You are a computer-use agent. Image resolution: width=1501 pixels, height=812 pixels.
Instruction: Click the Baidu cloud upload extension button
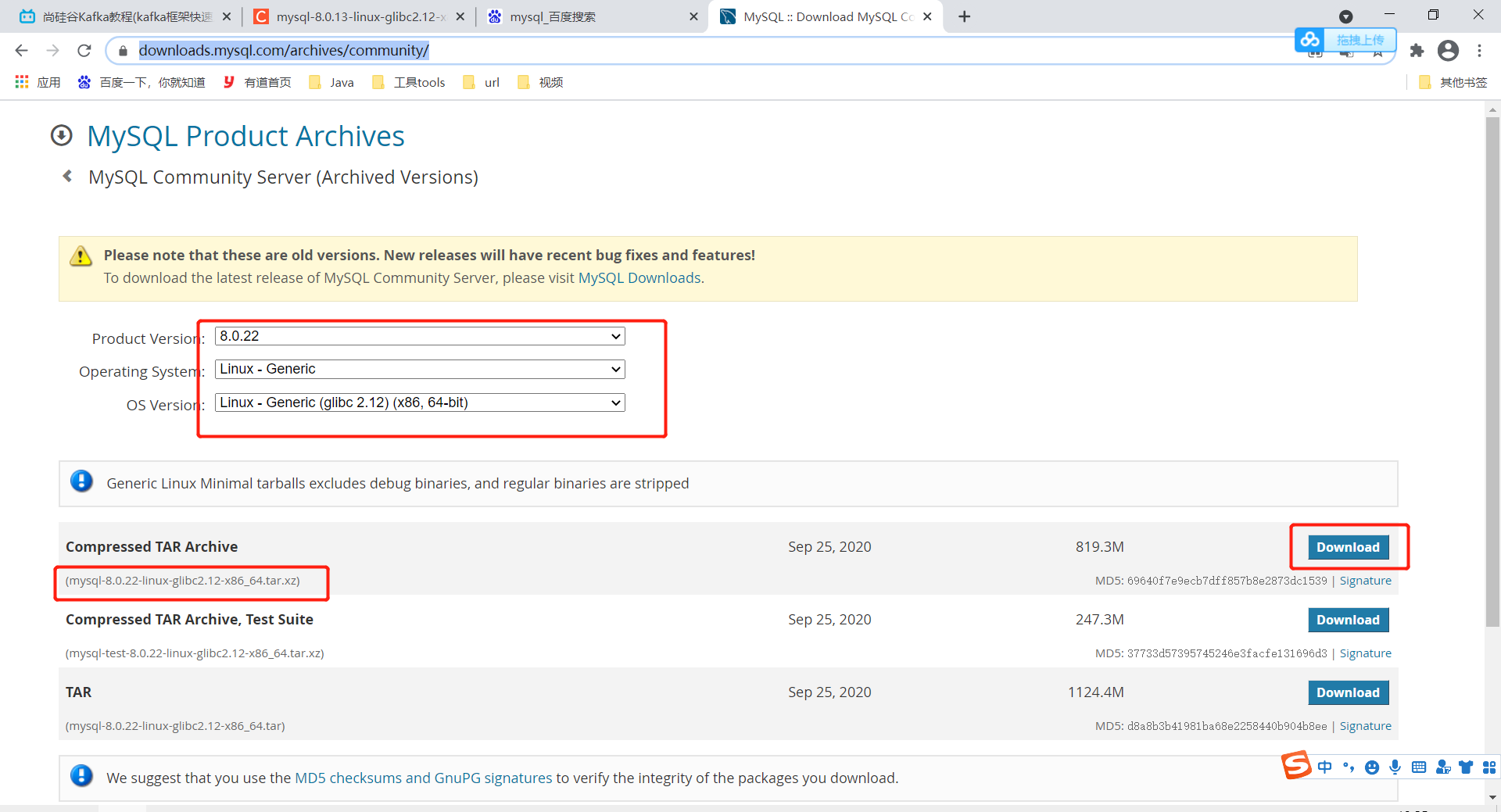[1345, 40]
